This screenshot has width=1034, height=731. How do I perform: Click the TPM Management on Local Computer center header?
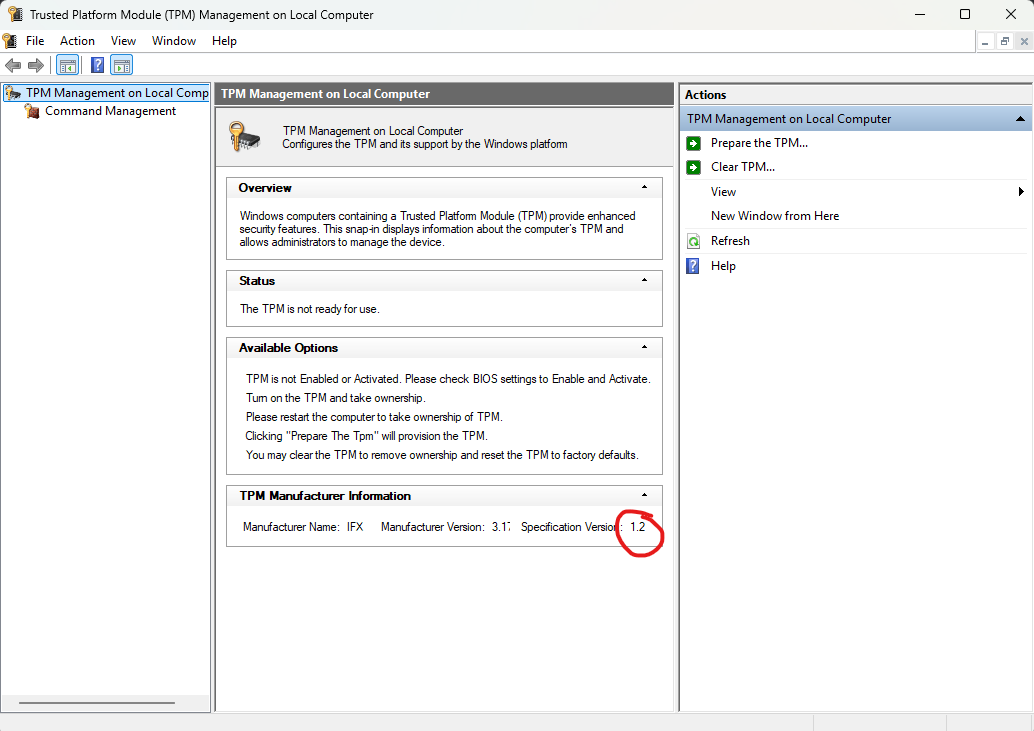point(444,94)
